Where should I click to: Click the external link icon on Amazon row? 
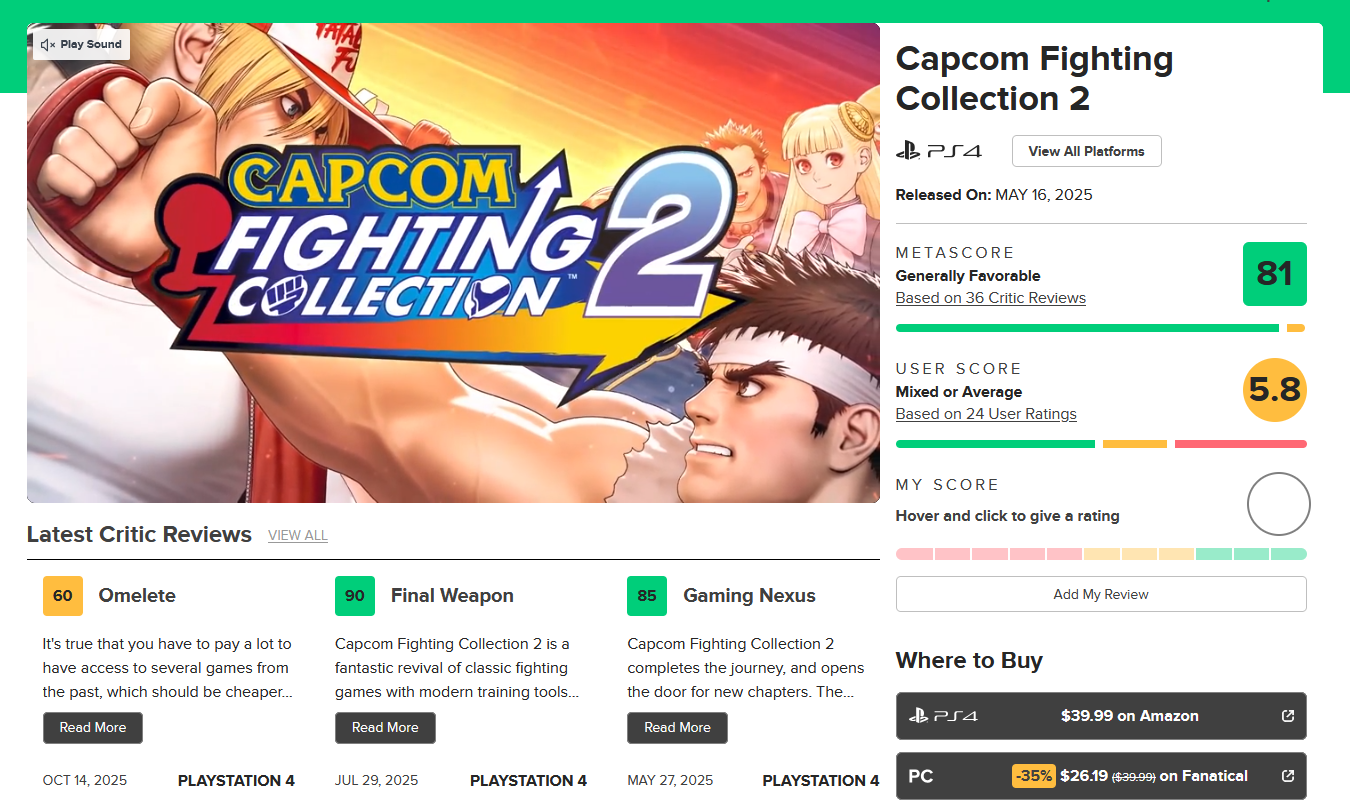[x=1288, y=716]
